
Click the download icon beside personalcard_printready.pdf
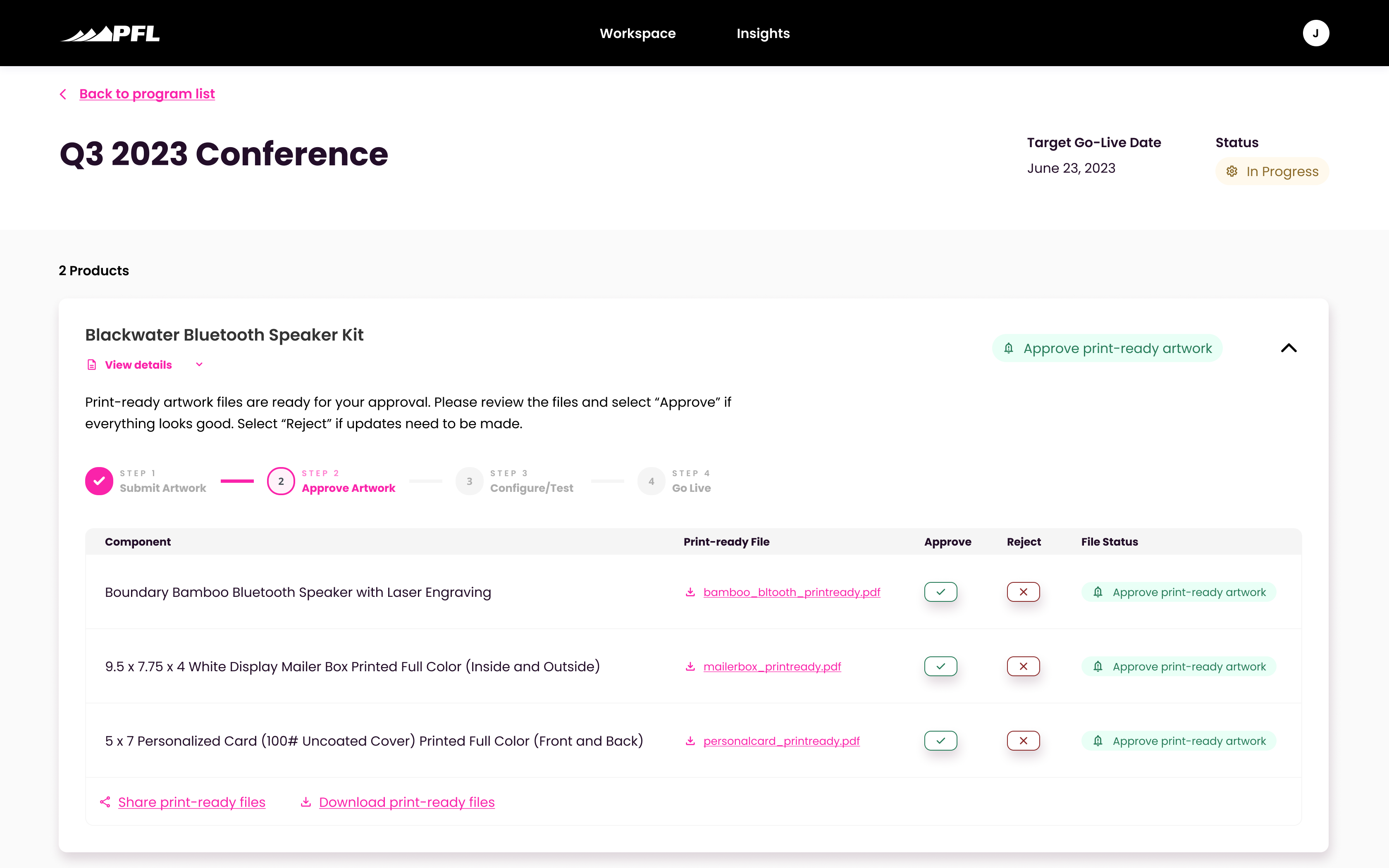point(690,741)
